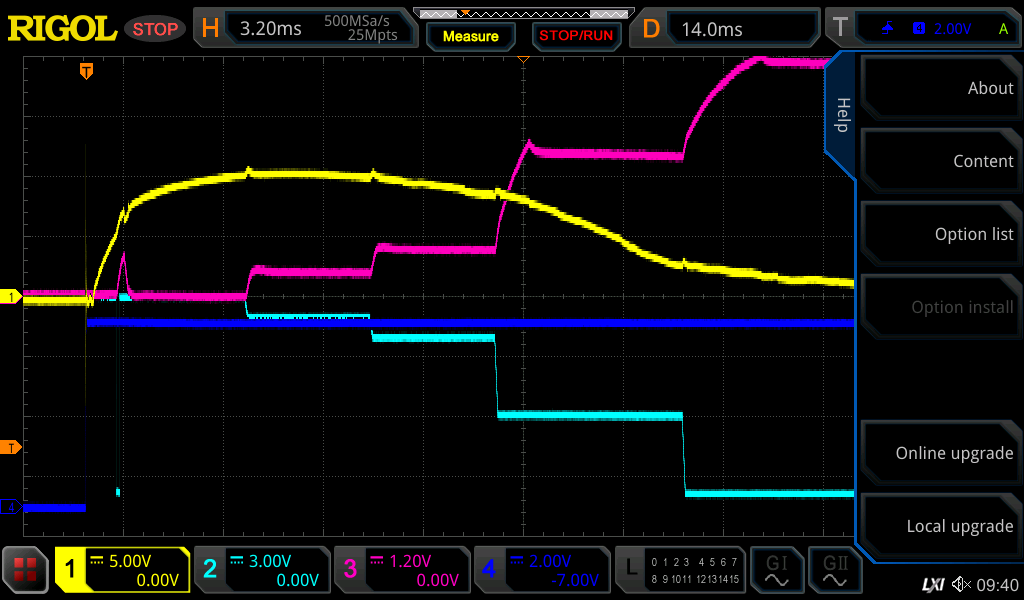Click the orange trigger level marker on left edge

[x=12, y=447]
